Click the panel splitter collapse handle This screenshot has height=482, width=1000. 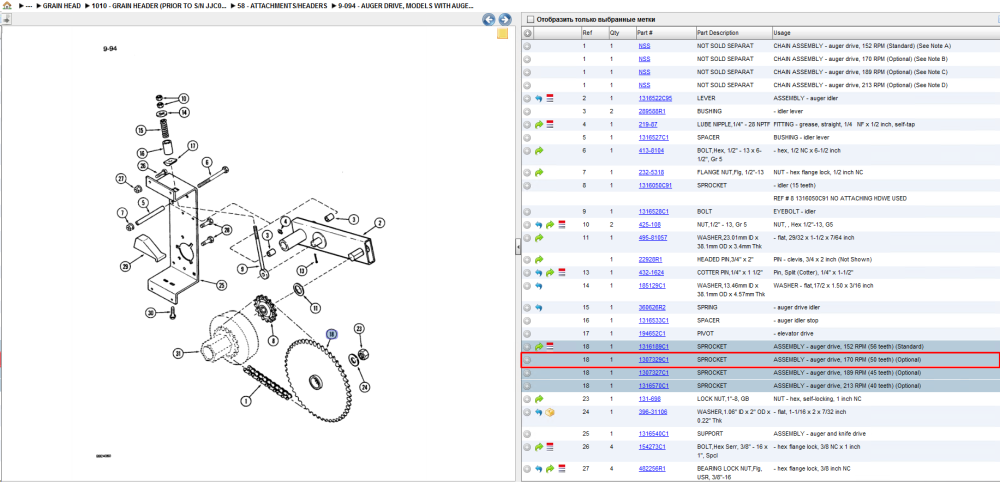518,249
